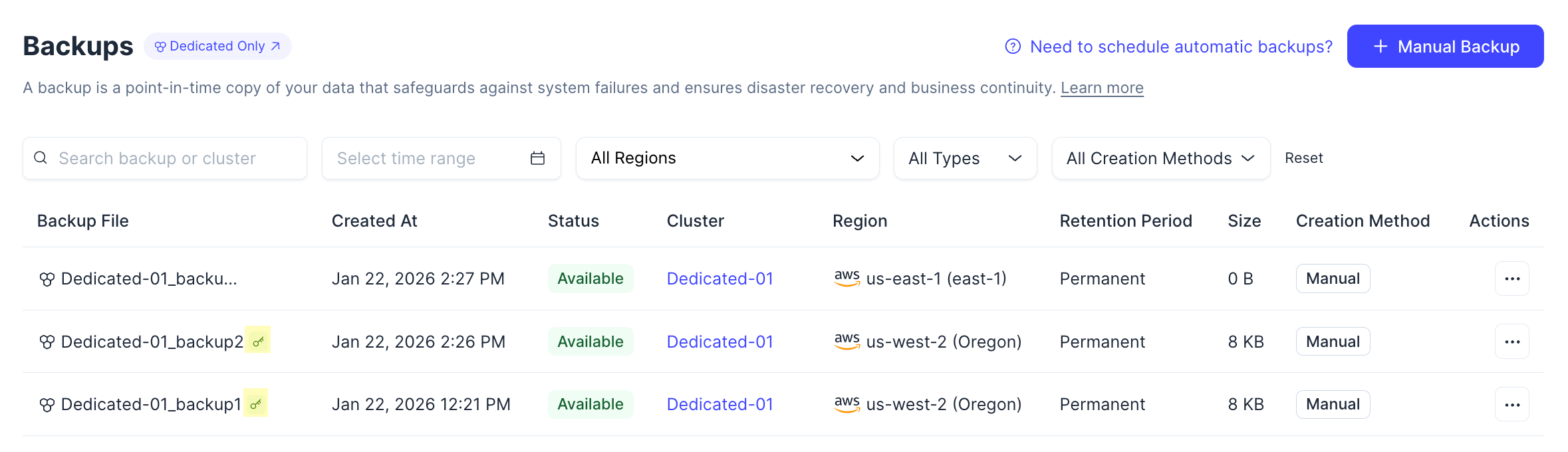Click the Created At column header
The image size is (1568, 452).
click(x=374, y=221)
